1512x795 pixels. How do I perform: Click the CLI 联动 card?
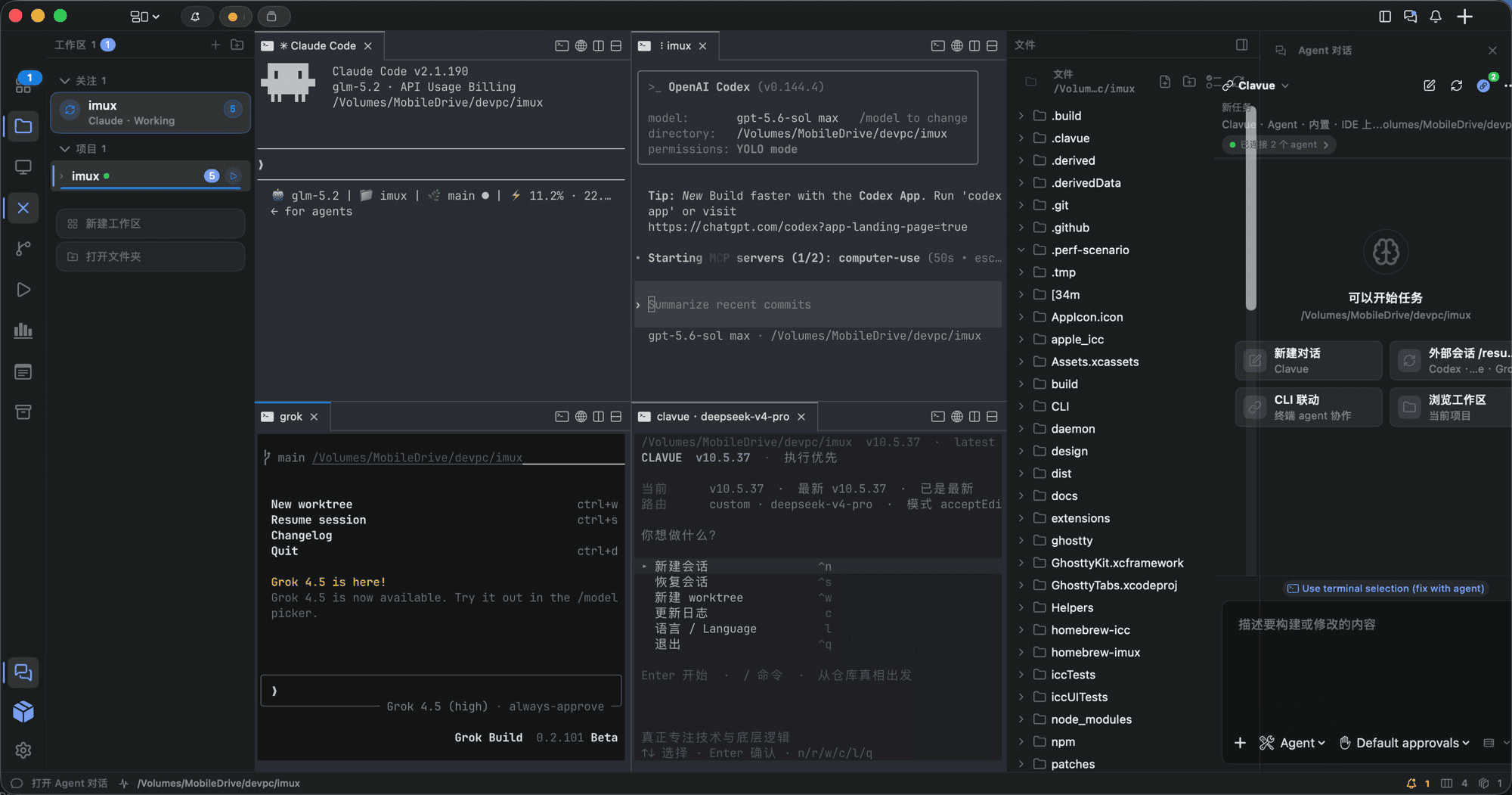click(1309, 407)
